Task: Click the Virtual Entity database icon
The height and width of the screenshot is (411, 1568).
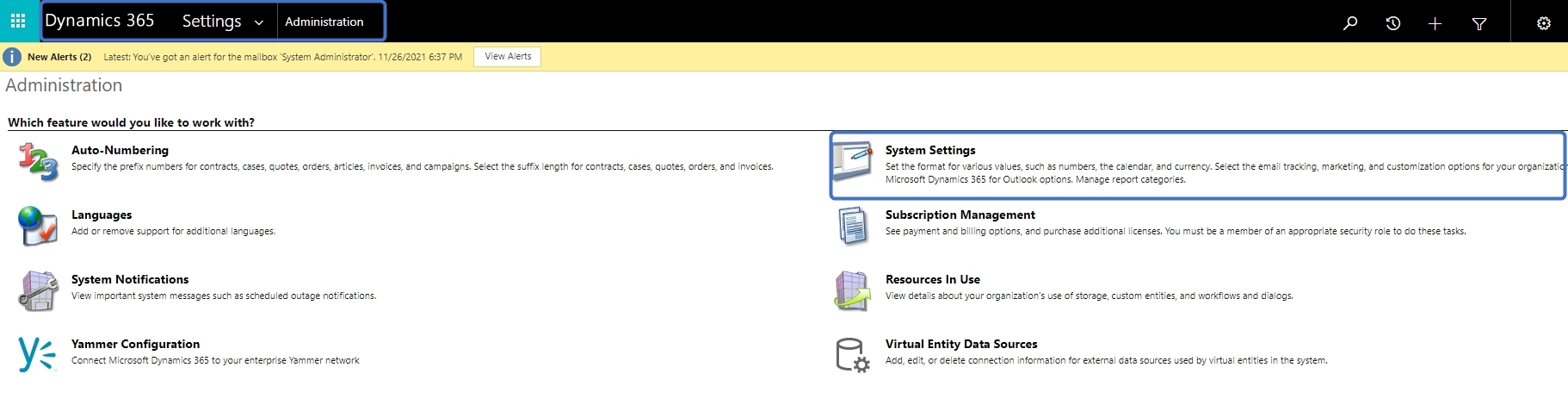Action: 853,355
